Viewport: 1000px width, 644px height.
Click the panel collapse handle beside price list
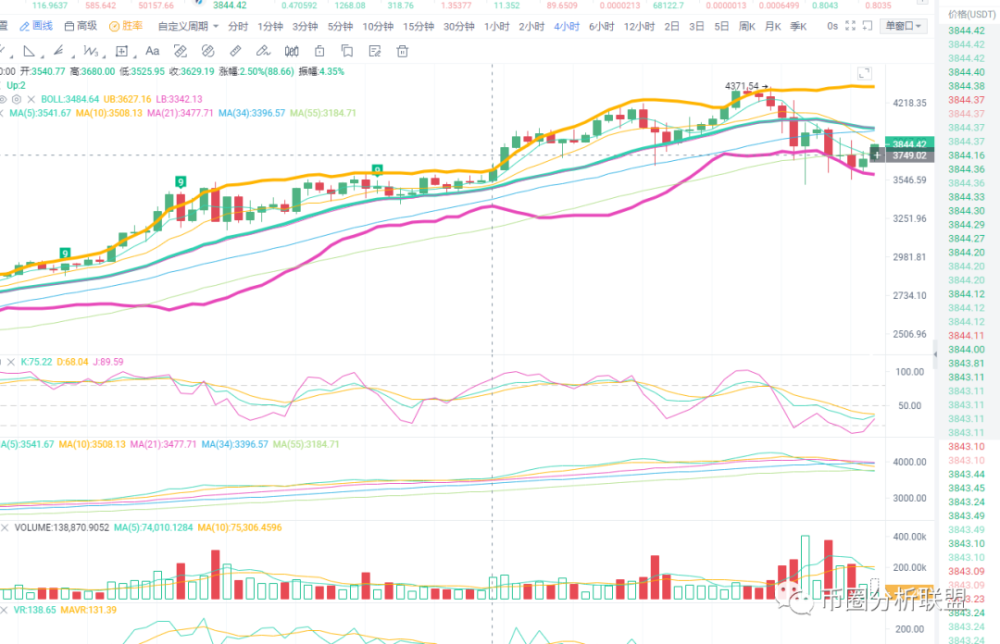pos(936,354)
